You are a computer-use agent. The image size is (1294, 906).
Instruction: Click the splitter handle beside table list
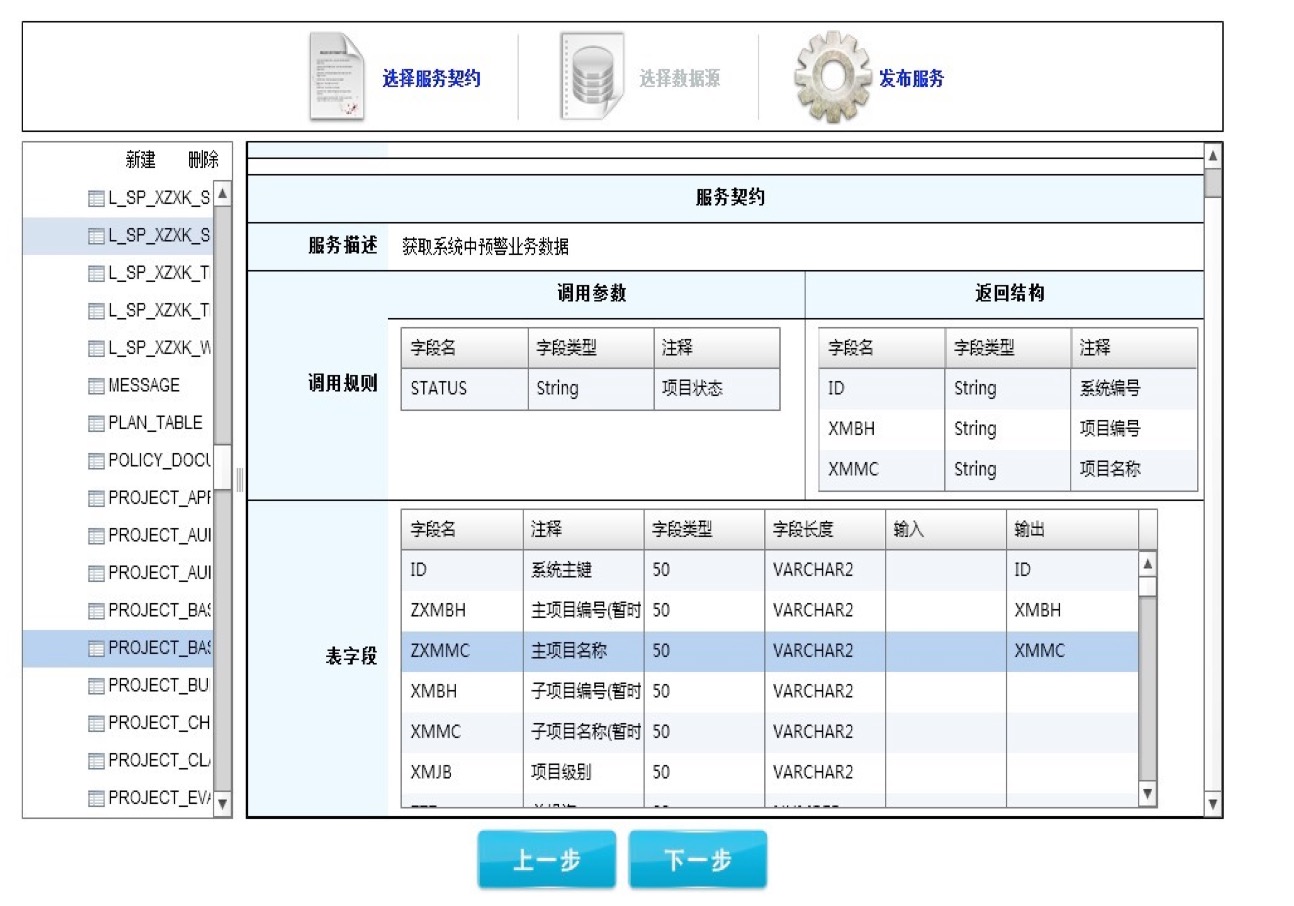click(x=239, y=478)
